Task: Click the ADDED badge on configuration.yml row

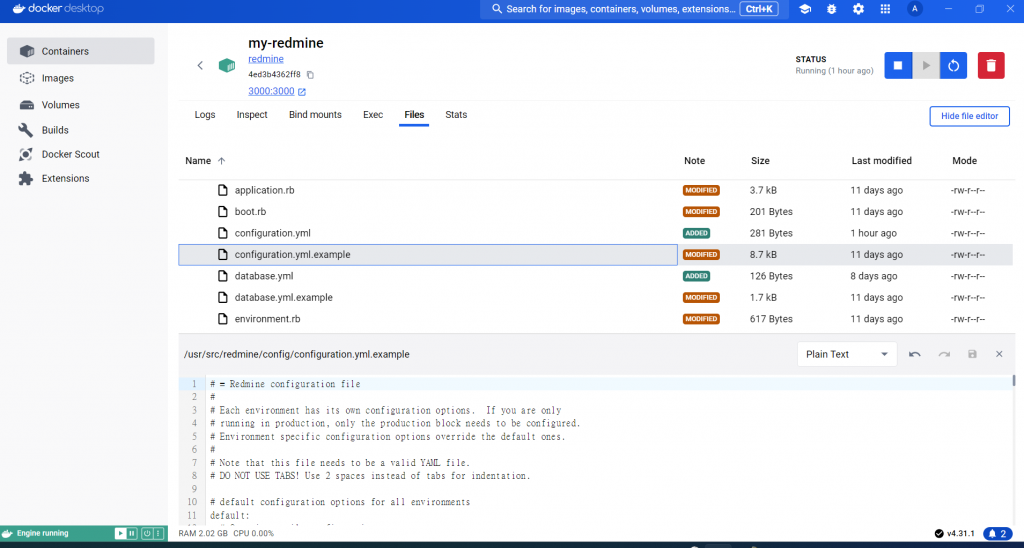Action: click(x=696, y=233)
